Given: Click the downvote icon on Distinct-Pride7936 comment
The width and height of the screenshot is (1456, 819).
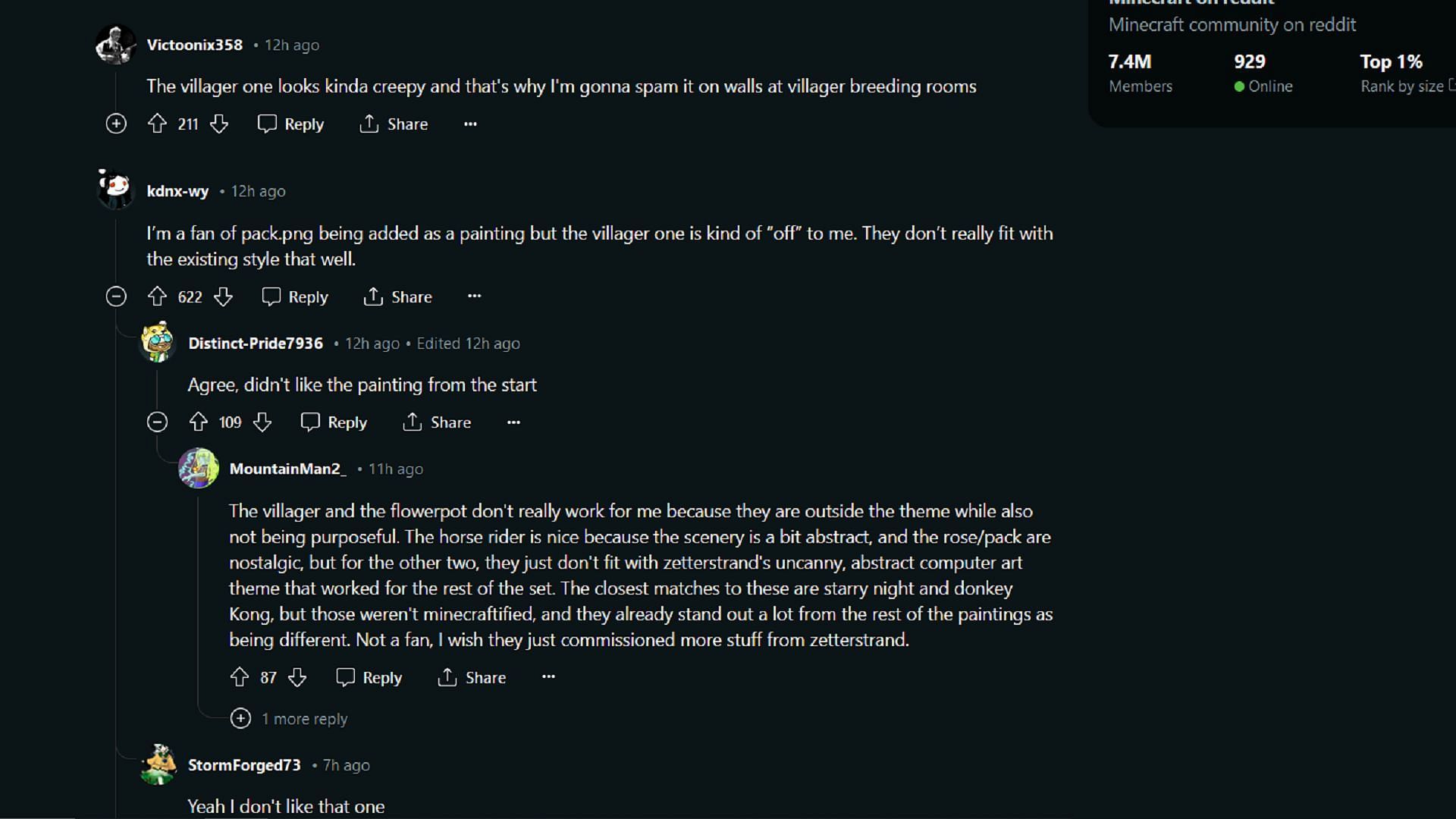Looking at the screenshot, I should (x=262, y=422).
